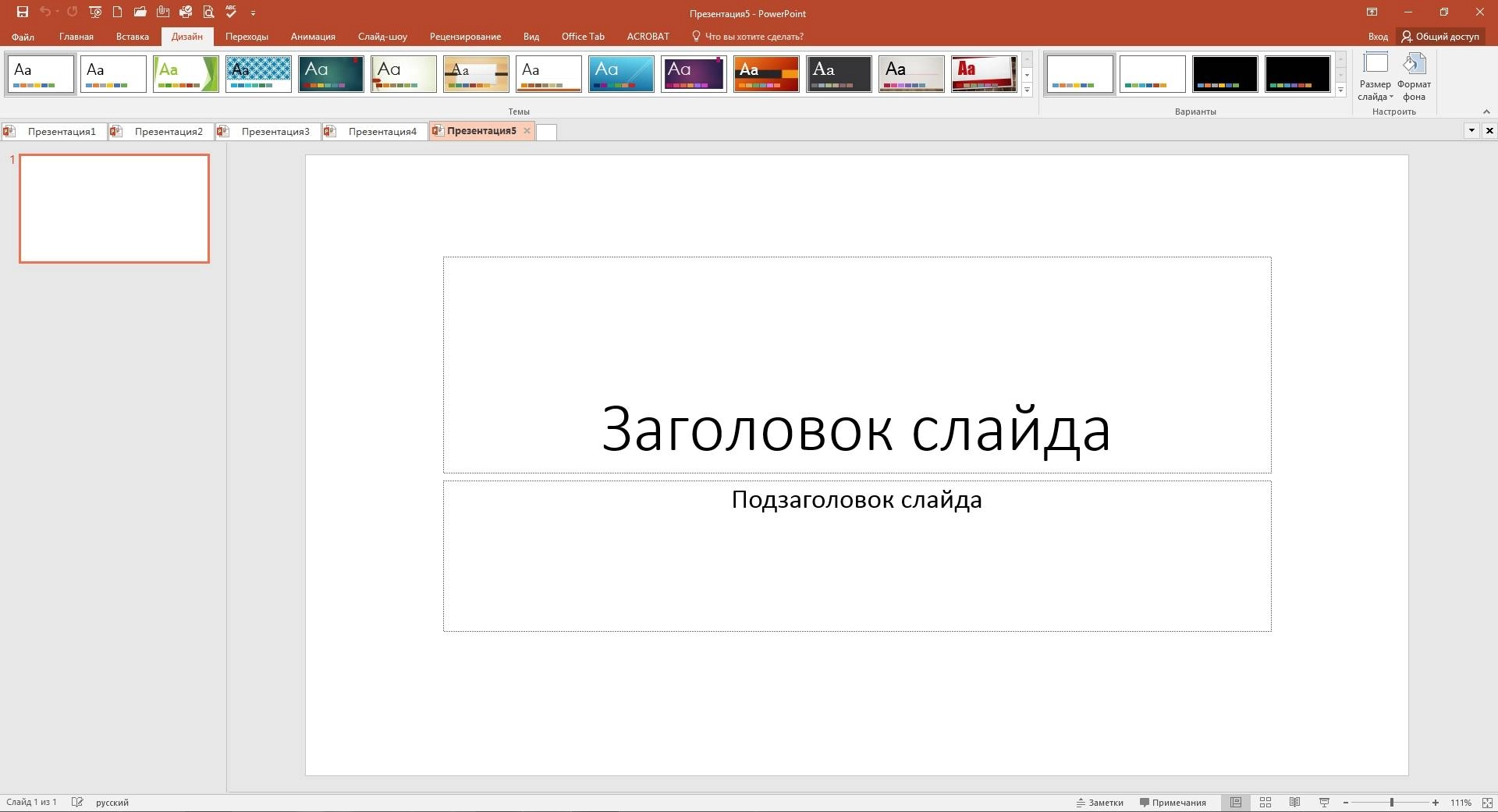The height and width of the screenshot is (812, 1498).
Task: Expand quick access toolbar customization arrow
Action: (x=253, y=13)
